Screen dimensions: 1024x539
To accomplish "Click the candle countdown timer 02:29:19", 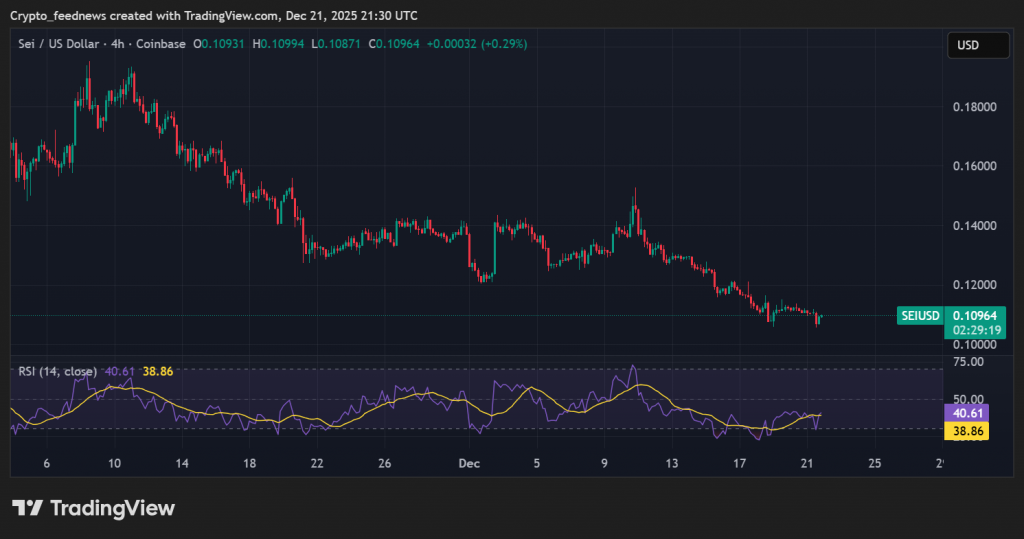I will [975, 329].
